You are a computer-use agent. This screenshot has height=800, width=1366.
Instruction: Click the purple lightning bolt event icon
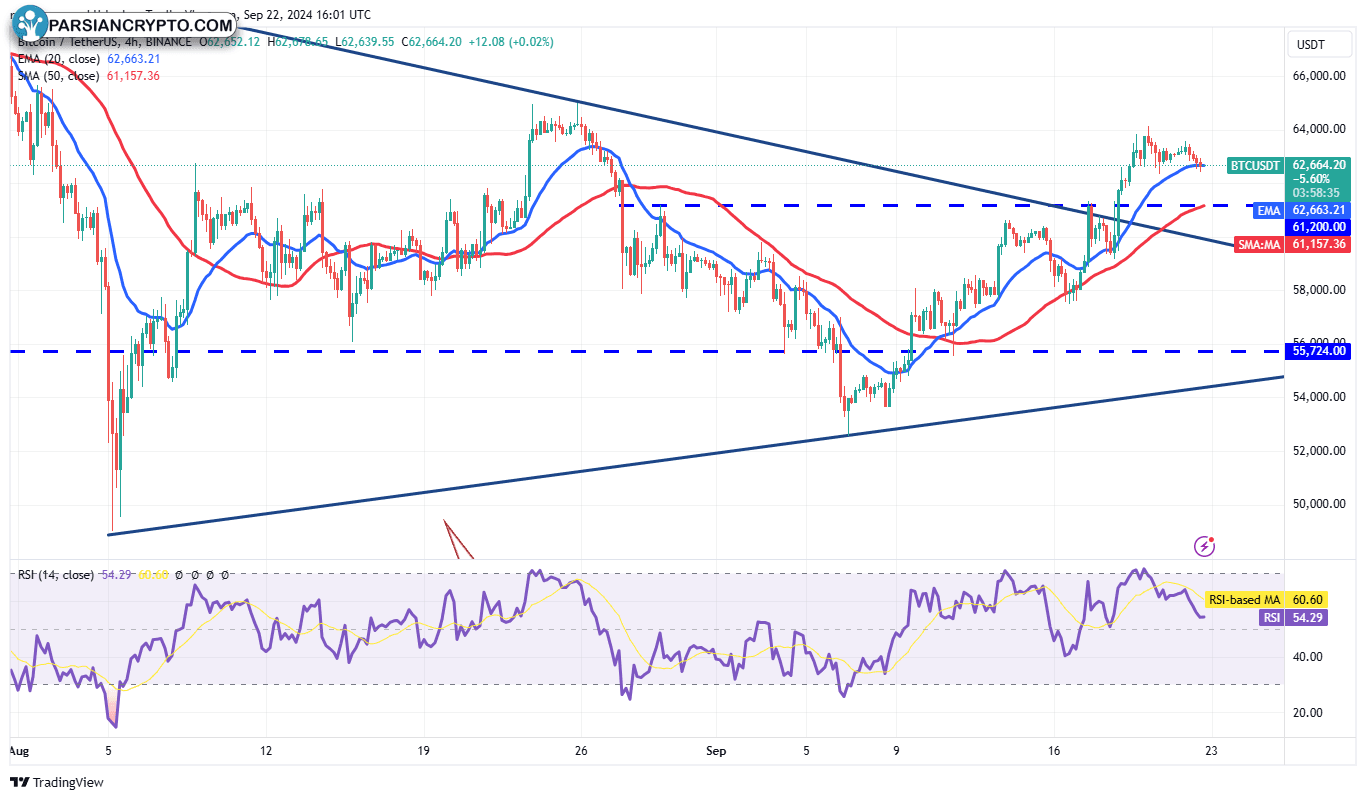1205,546
